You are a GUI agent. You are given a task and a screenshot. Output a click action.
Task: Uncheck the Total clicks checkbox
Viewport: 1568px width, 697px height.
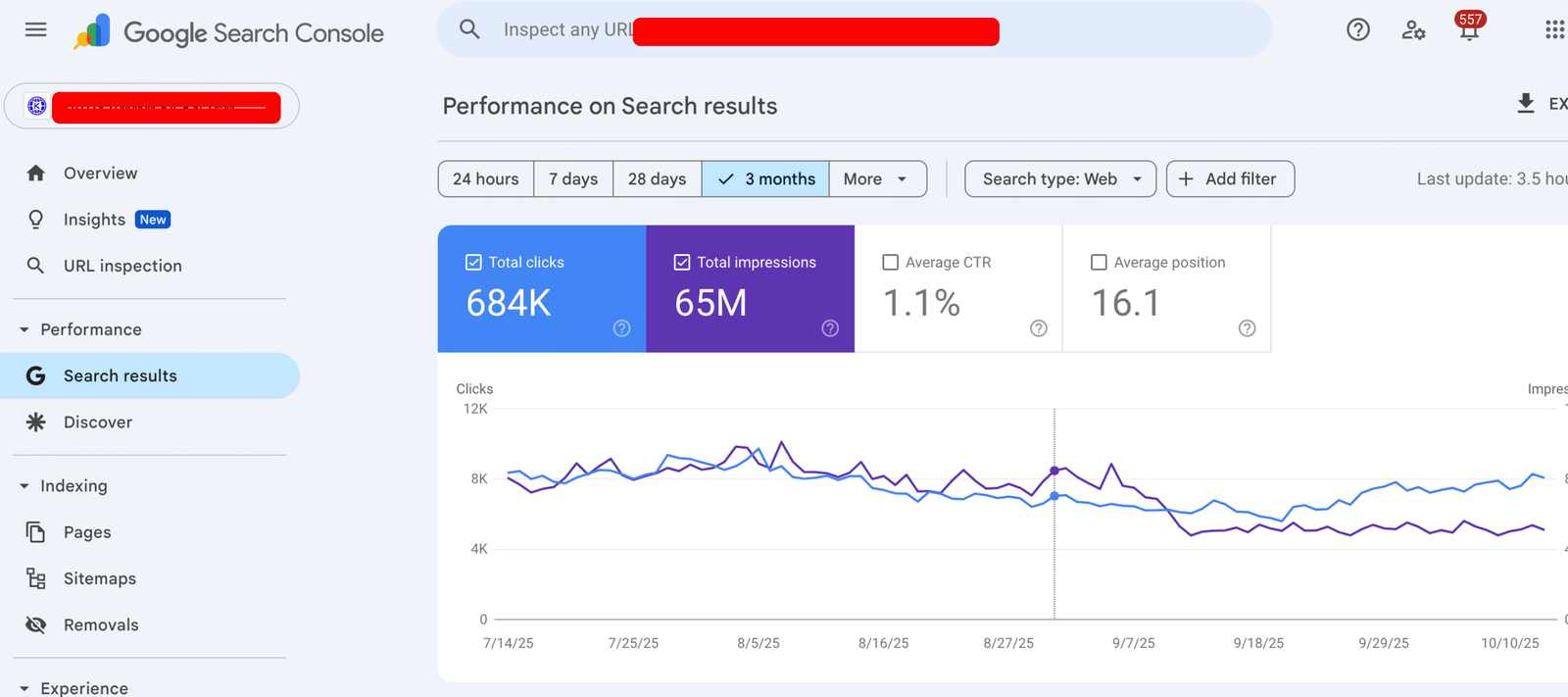click(x=473, y=263)
